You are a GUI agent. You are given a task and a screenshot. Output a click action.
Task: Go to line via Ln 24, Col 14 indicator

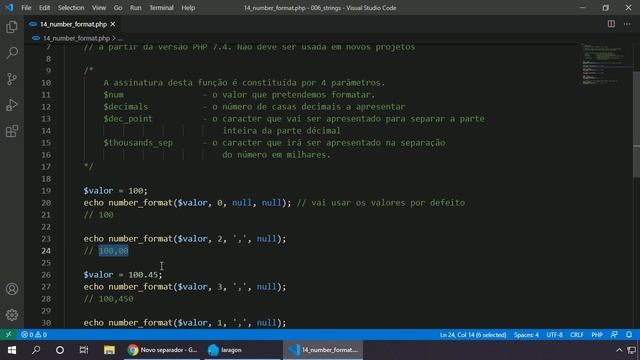(x=473, y=335)
